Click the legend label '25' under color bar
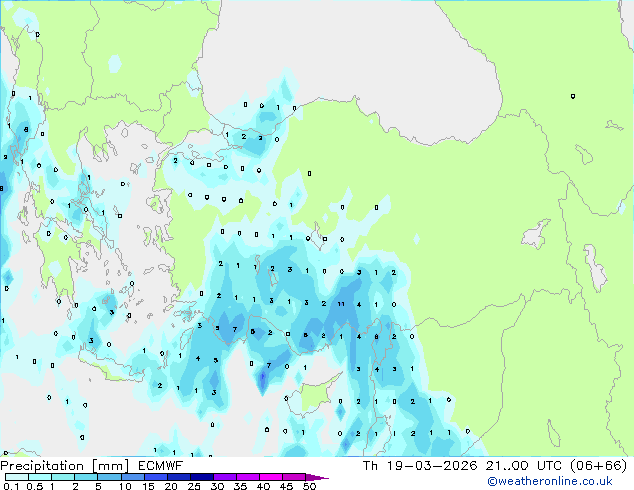634x490 pixels. [194, 486]
